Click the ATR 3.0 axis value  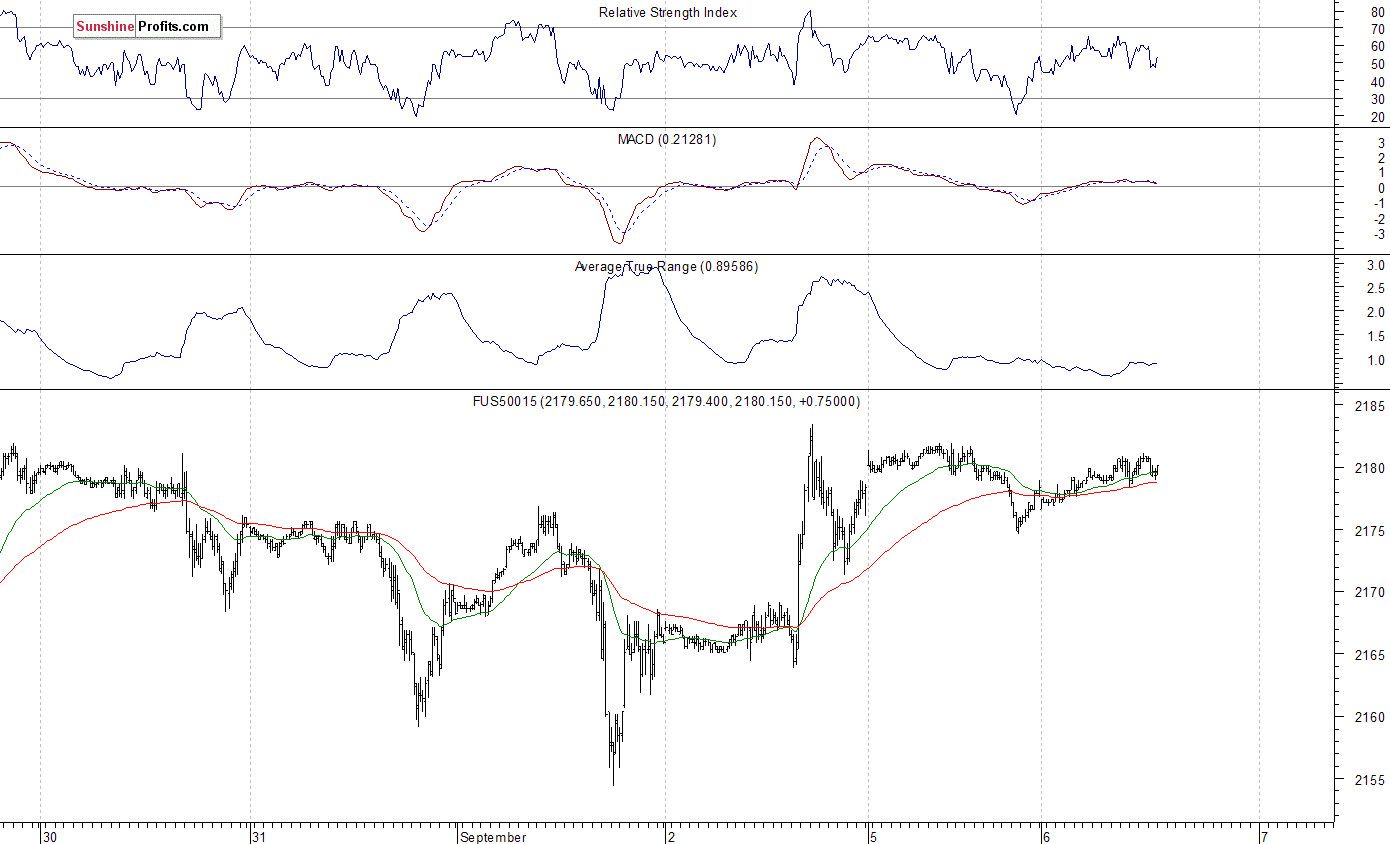1376,265
